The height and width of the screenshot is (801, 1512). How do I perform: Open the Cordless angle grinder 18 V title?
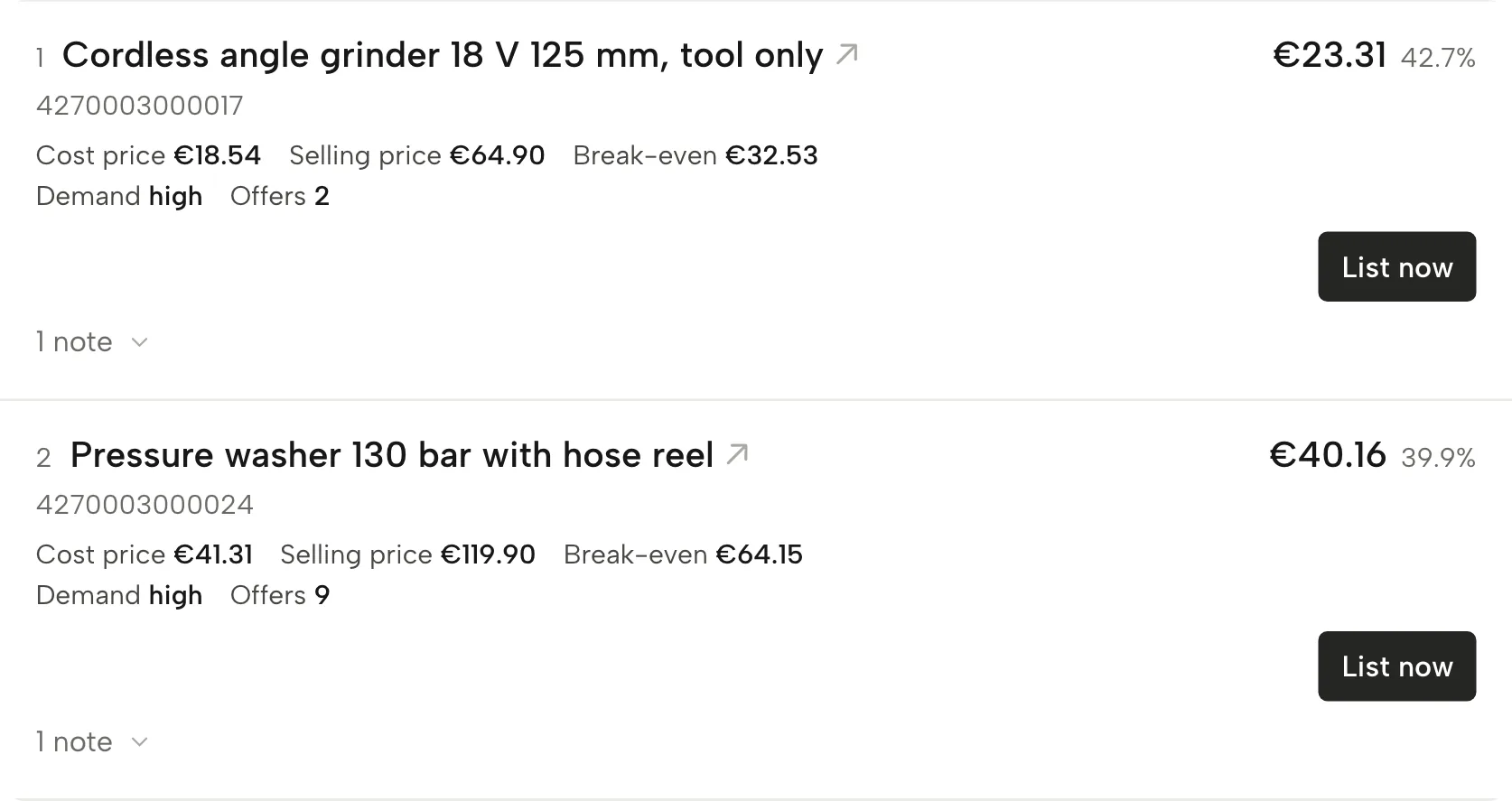(443, 55)
